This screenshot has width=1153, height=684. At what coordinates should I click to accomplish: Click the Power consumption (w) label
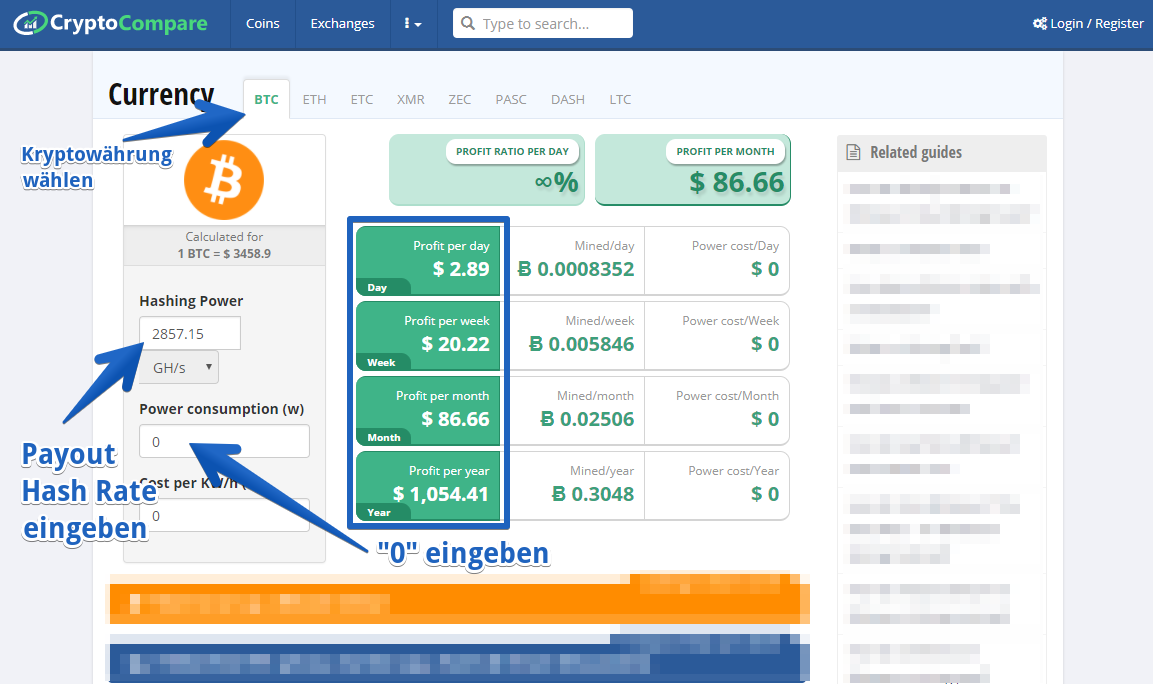(221, 409)
